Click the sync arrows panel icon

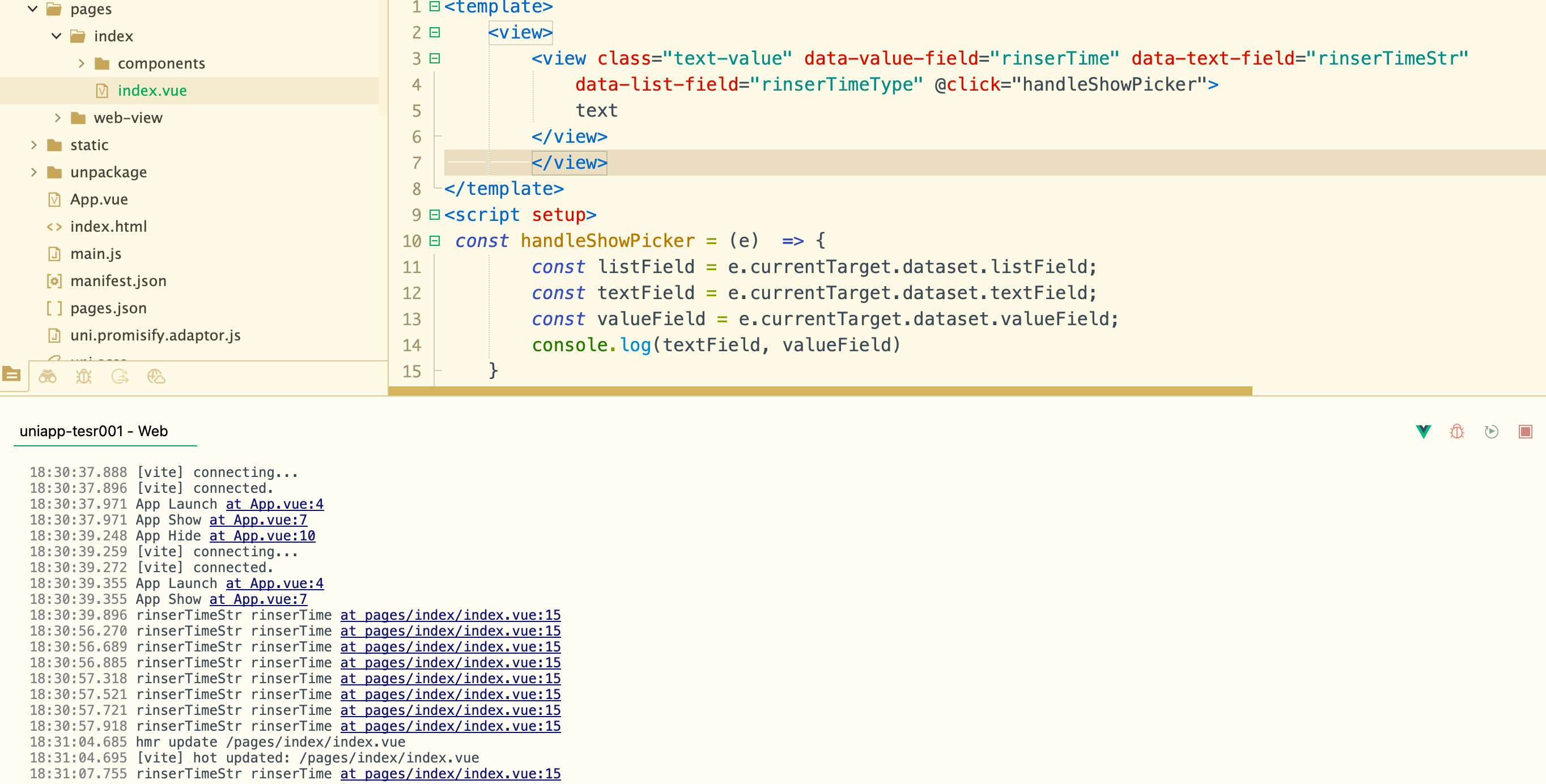pyautogui.click(x=120, y=377)
